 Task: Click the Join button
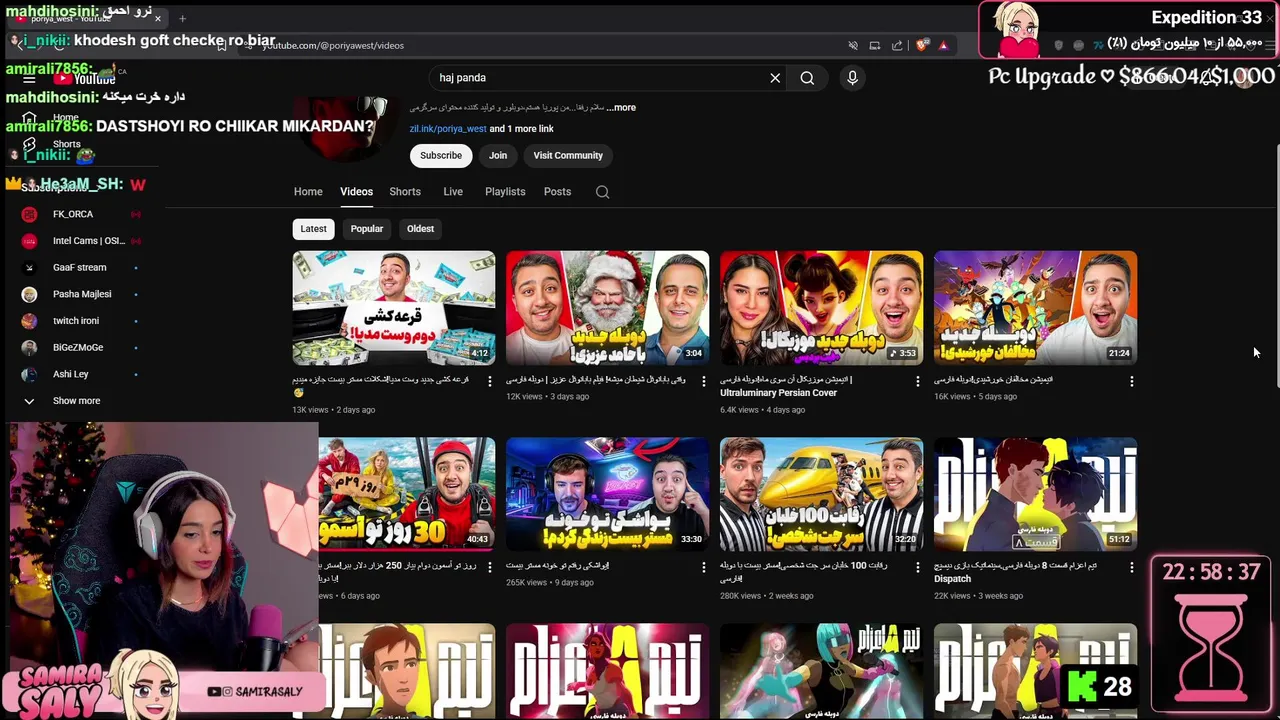pyautogui.click(x=498, y=155)
